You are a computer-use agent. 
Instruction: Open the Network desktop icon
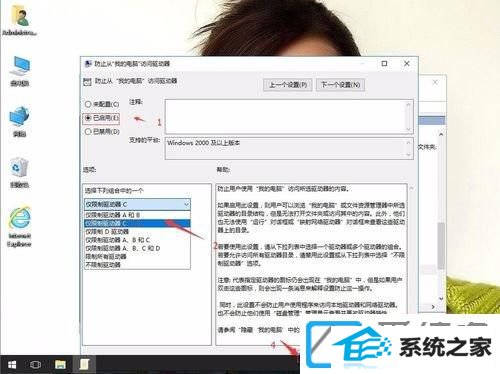[x=20, y=122]
